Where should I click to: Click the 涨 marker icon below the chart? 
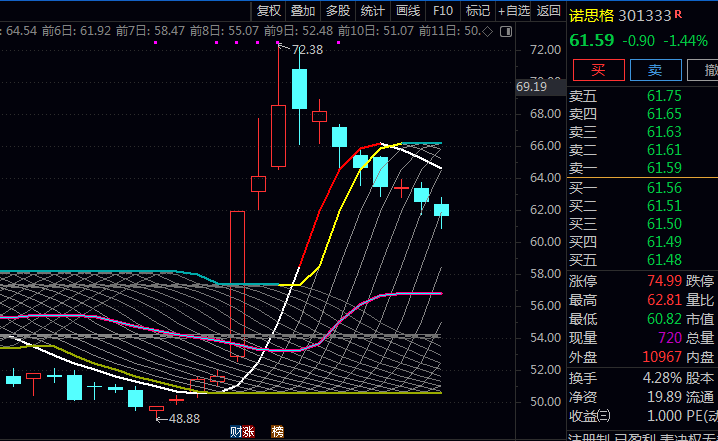[x=248, y=432]
